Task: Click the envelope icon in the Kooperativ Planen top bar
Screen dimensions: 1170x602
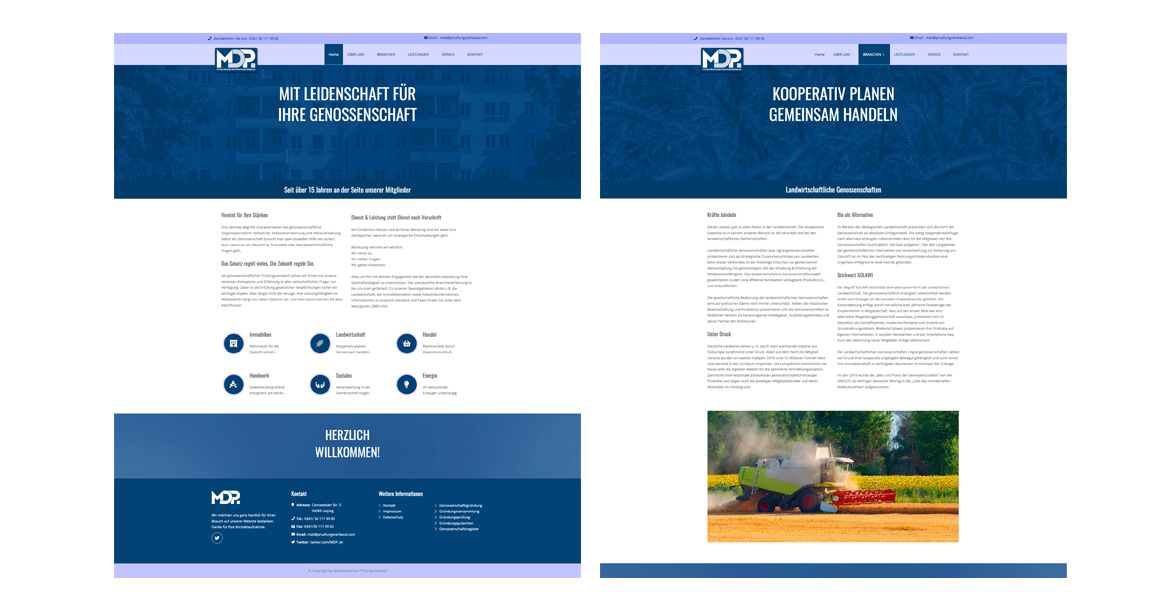Action: [912, 37]
